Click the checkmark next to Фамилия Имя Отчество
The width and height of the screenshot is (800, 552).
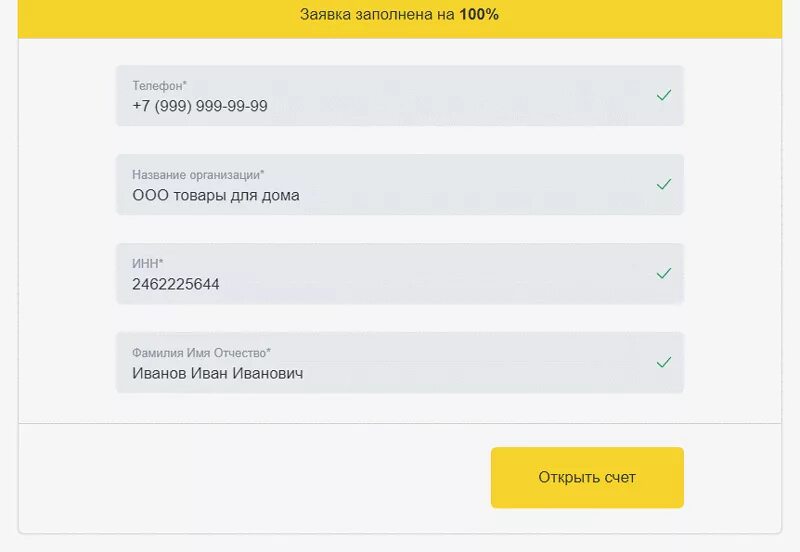pos(663,362)
